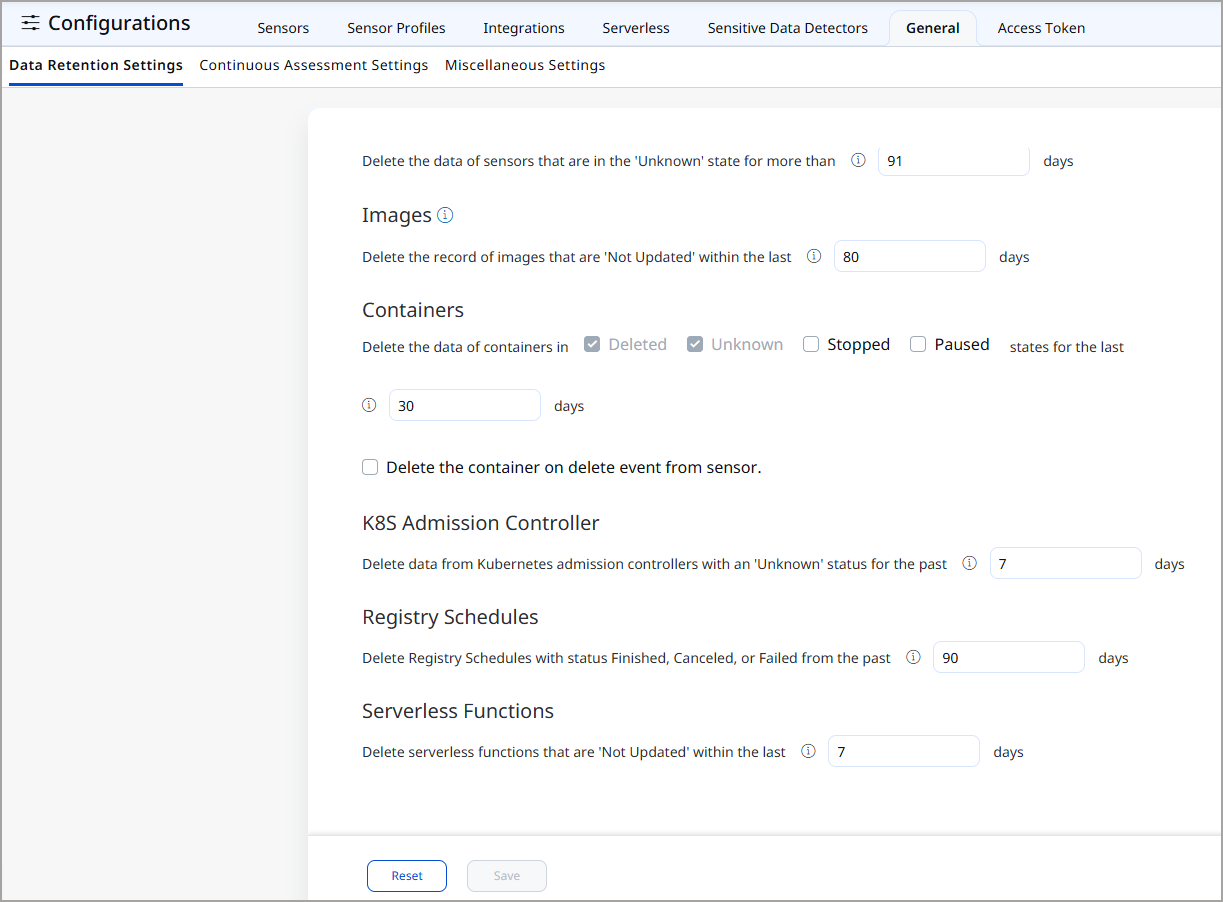Click the Registry Schedules days field showing 90

point(1009,657)
